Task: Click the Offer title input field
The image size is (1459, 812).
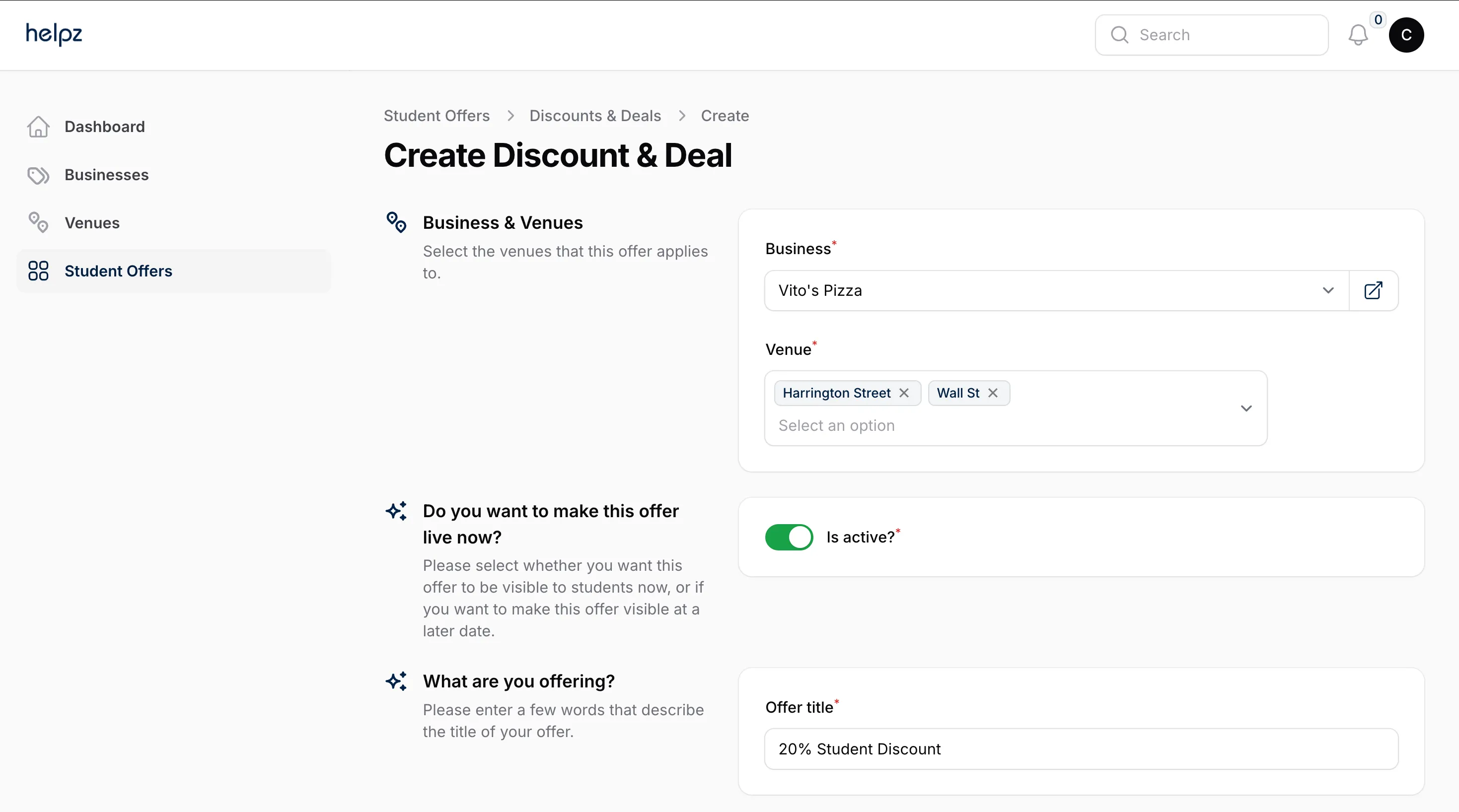Action: click(x=1081, y=748)
